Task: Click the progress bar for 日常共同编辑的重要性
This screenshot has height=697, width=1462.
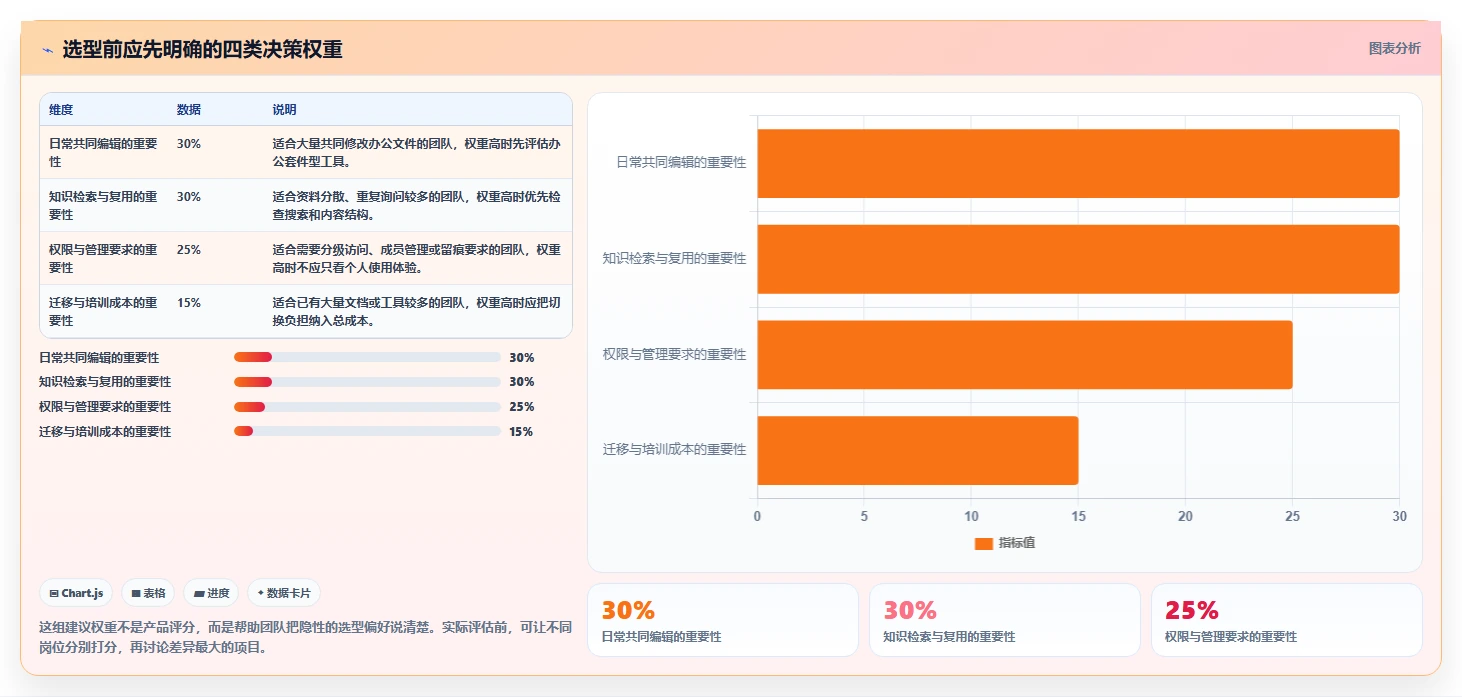Action: pyautogui.click(x=367, y=357)
